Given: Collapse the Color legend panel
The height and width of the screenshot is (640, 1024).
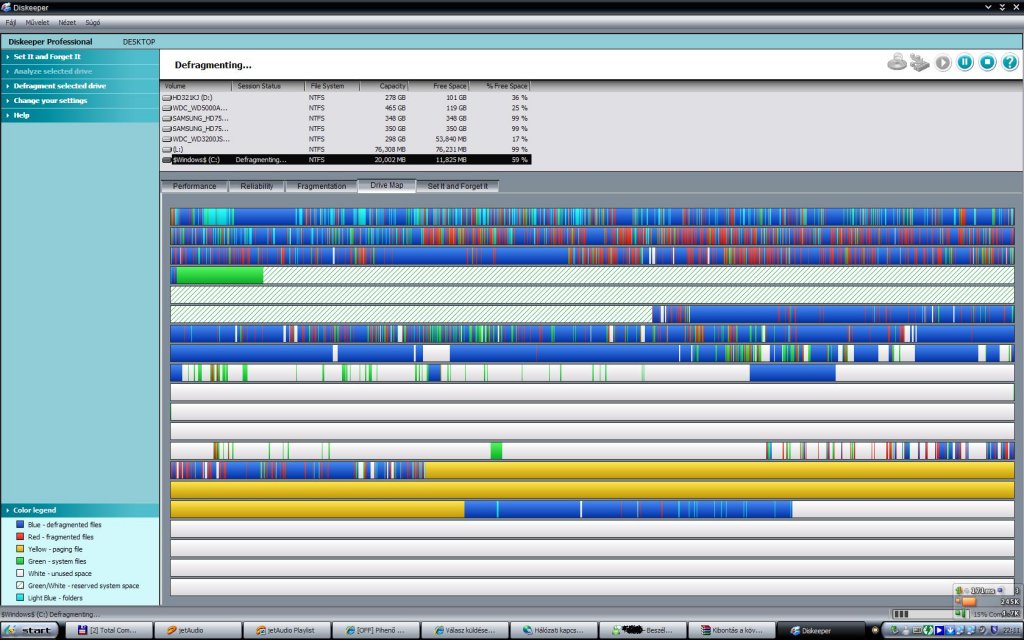Looking at the screenshot, I should pyautogui.click(x=80, y=510).
